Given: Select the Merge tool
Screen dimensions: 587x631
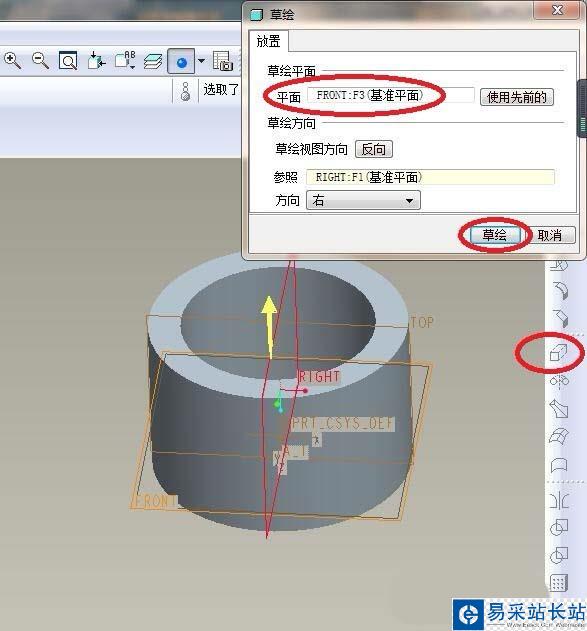Looking at the screenshot, I should (x=559, y=527).
